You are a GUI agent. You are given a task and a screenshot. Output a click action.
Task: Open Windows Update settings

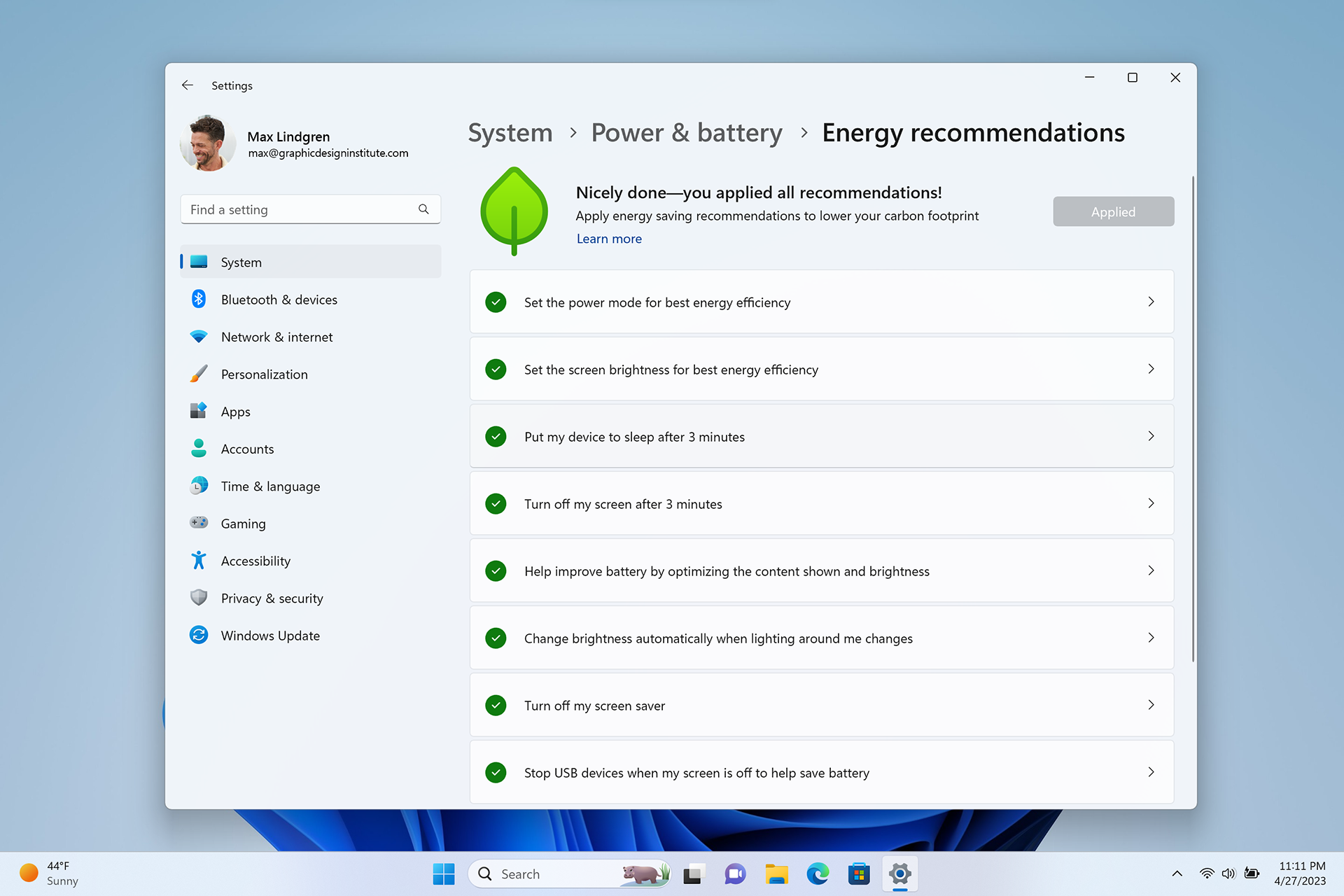click(x=270, y=635)
